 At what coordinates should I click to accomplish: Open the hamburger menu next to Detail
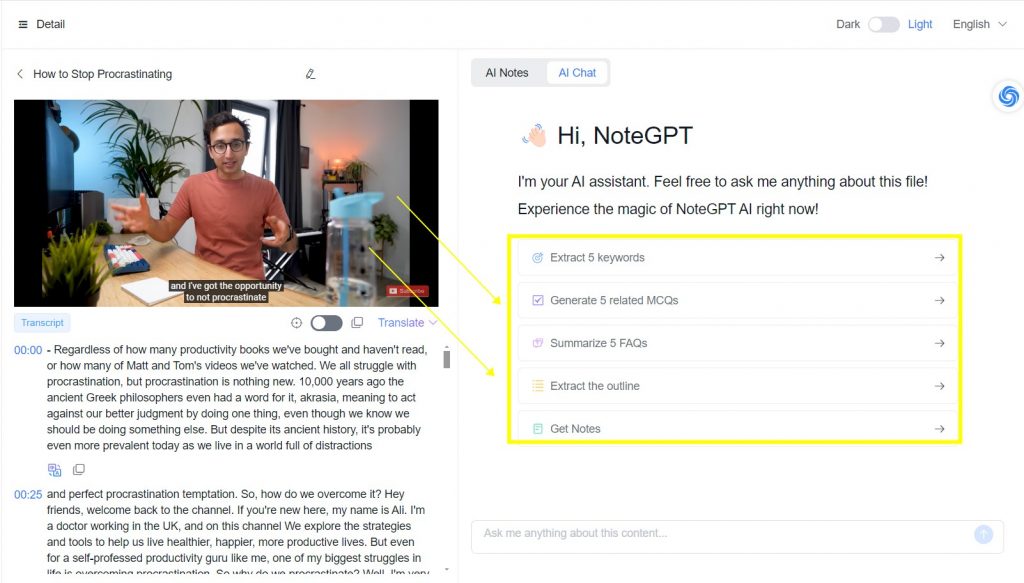pos(21,23)
